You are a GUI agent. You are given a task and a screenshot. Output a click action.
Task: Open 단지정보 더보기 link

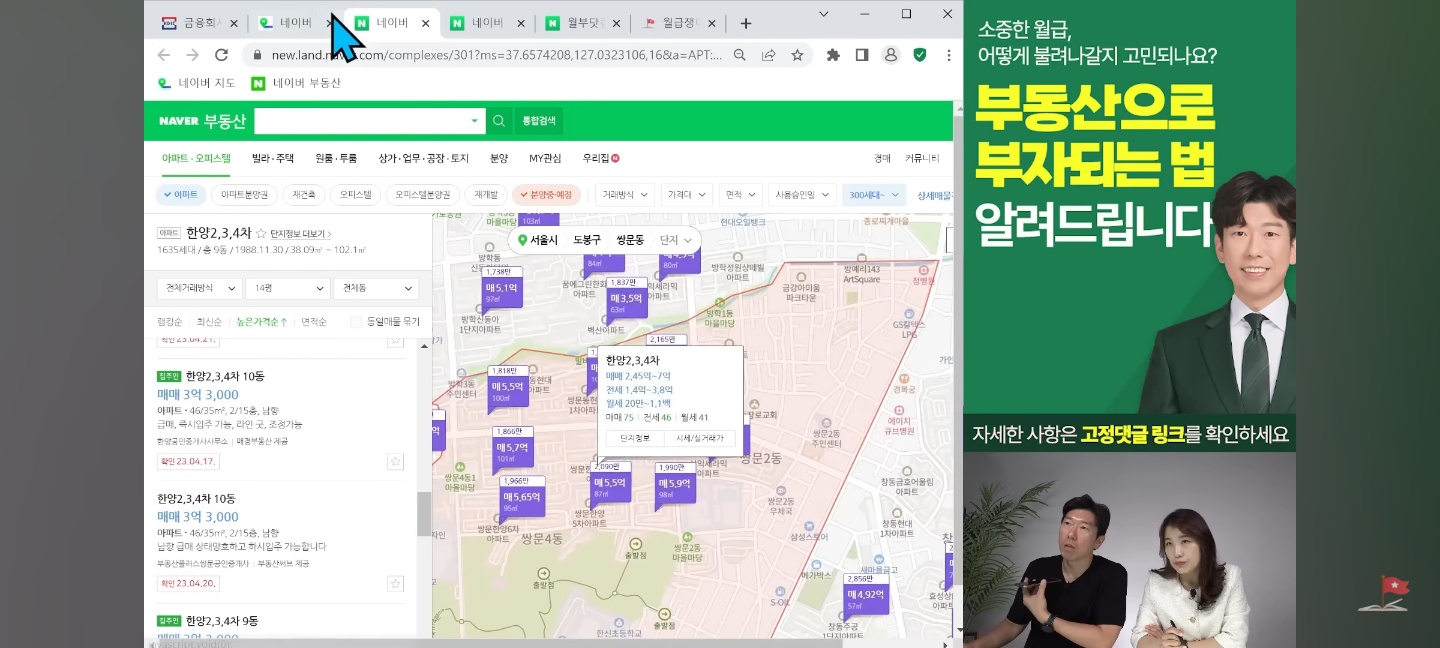click(x=301, y=233)
